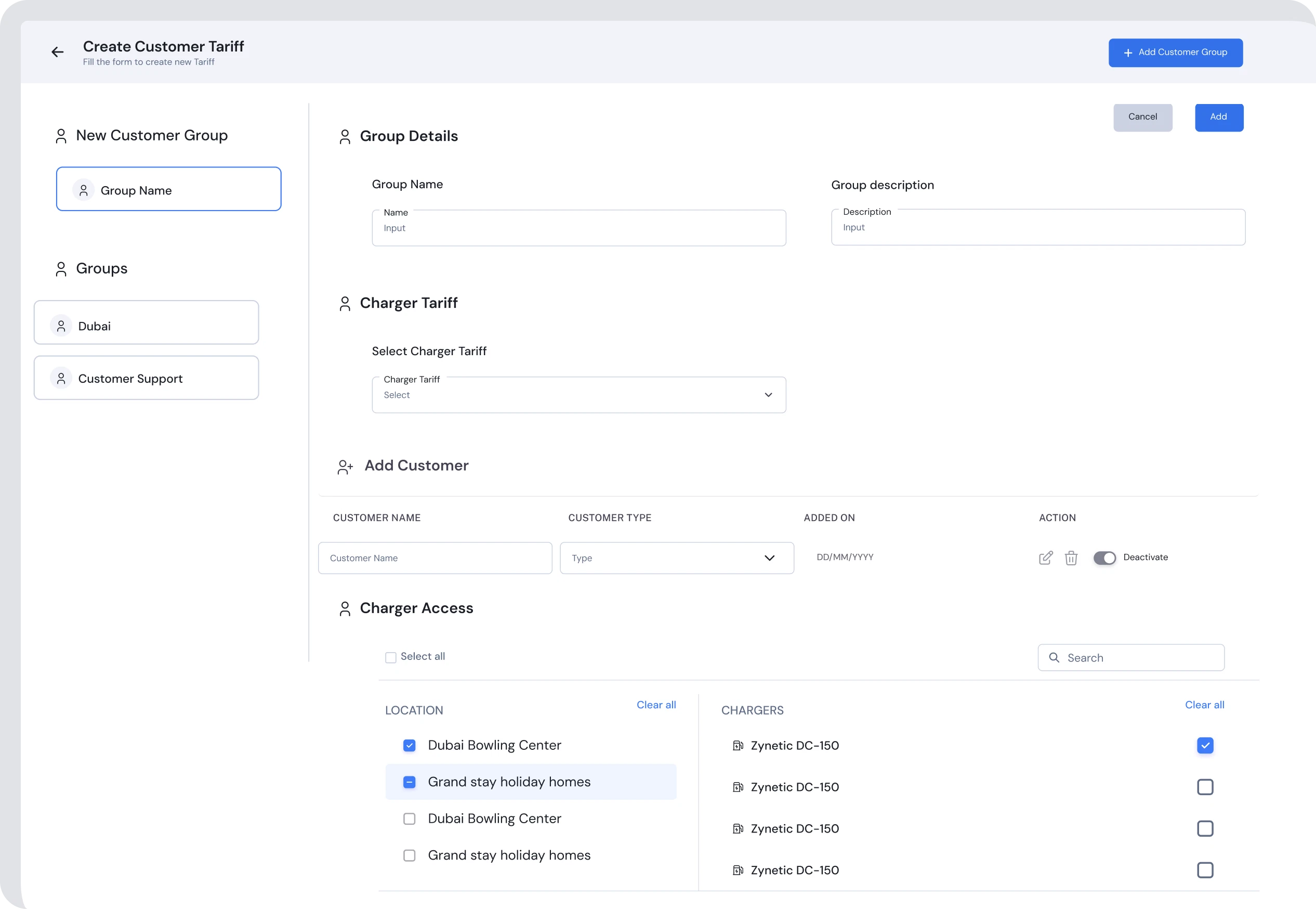Open the Charger Tariff Select dropdown
1316x909 pixels.
(579, 395)
